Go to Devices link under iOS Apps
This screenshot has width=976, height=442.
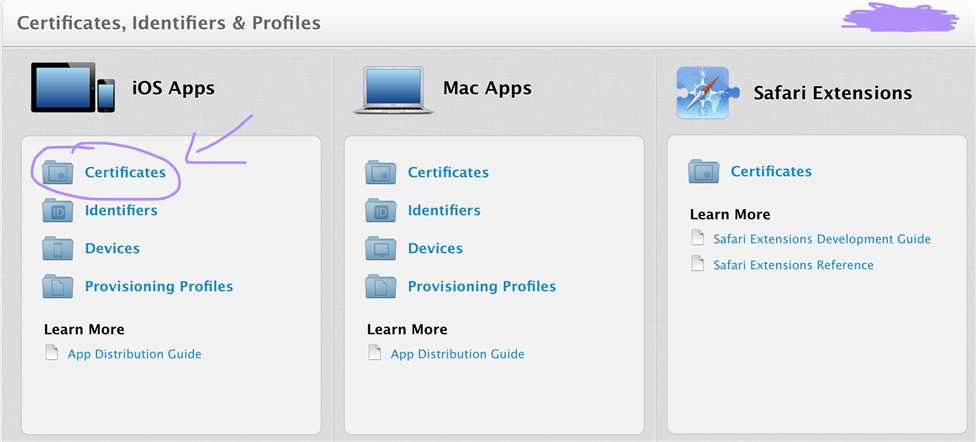click(x=112, y=248)
